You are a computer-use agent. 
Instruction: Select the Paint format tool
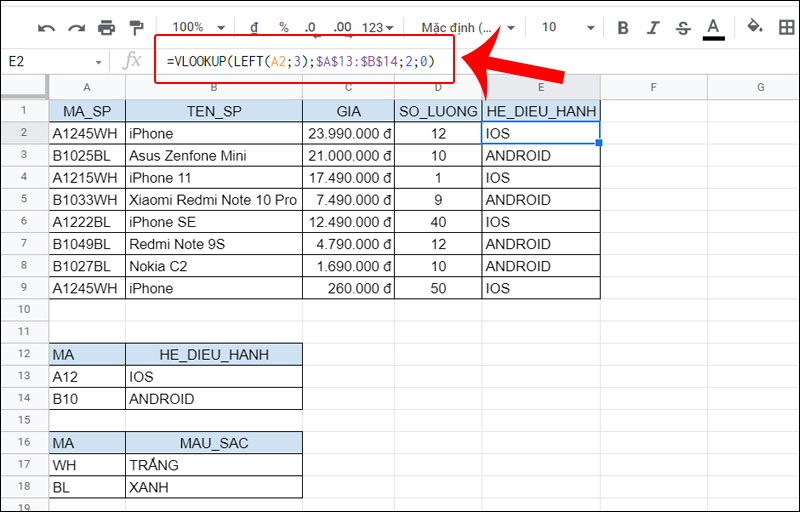pyautogui.click(x=136, y=27)
